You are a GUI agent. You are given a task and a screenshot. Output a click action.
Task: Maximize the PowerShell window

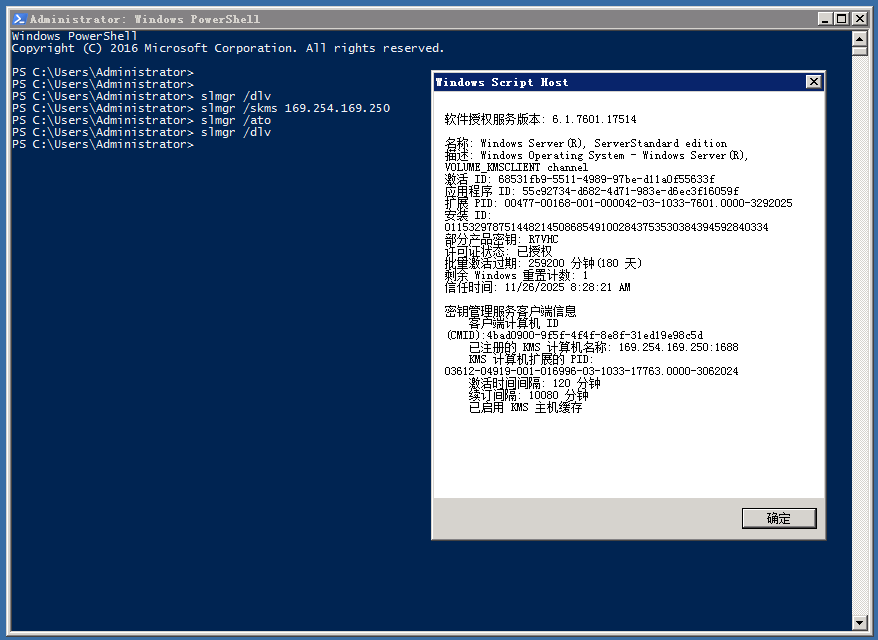841,19
